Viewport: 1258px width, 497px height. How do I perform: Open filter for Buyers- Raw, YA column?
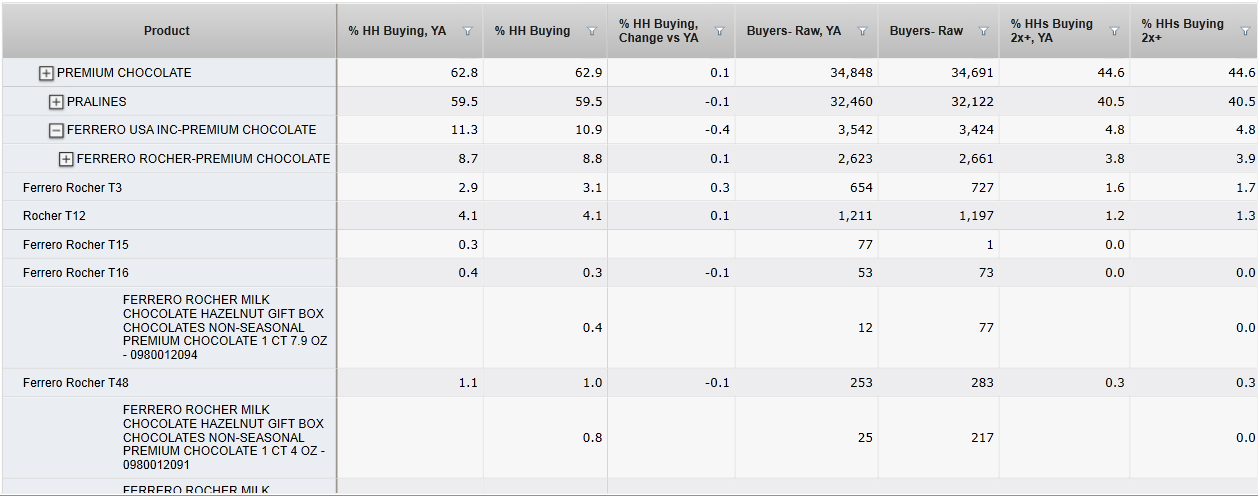click(862, 32)
